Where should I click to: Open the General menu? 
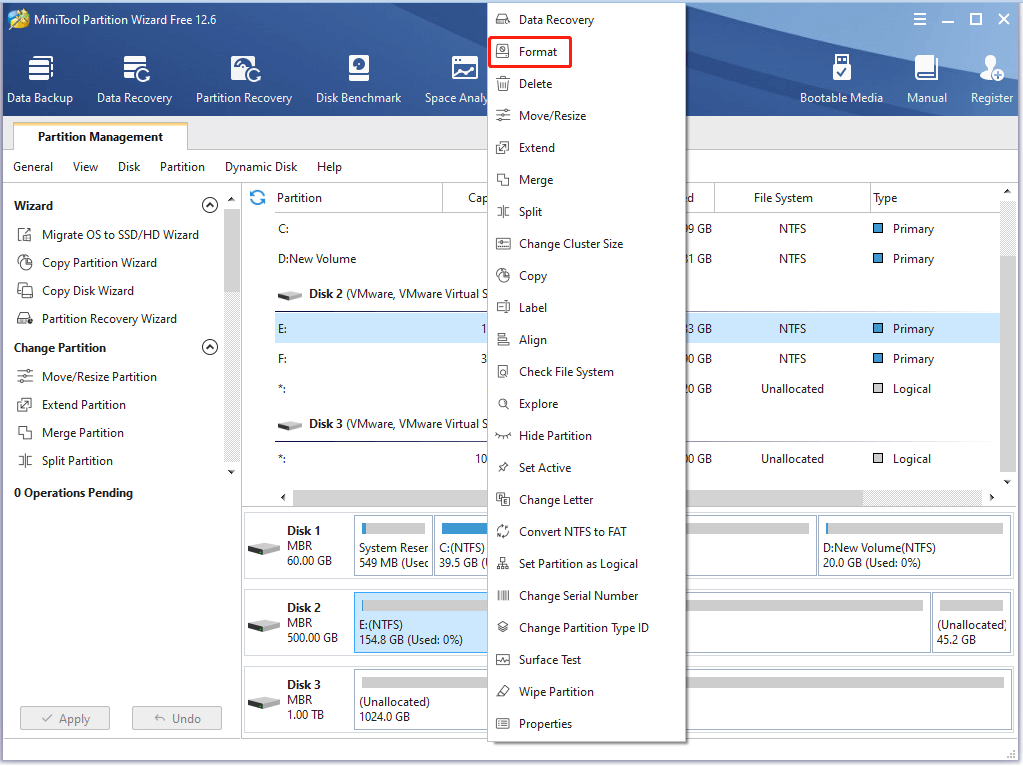33,166
